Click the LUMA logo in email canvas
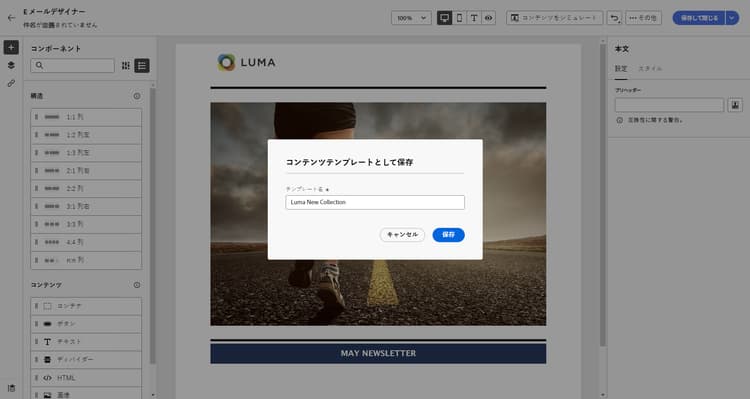Viewport: 750px width, 399px height. [246, 63]
